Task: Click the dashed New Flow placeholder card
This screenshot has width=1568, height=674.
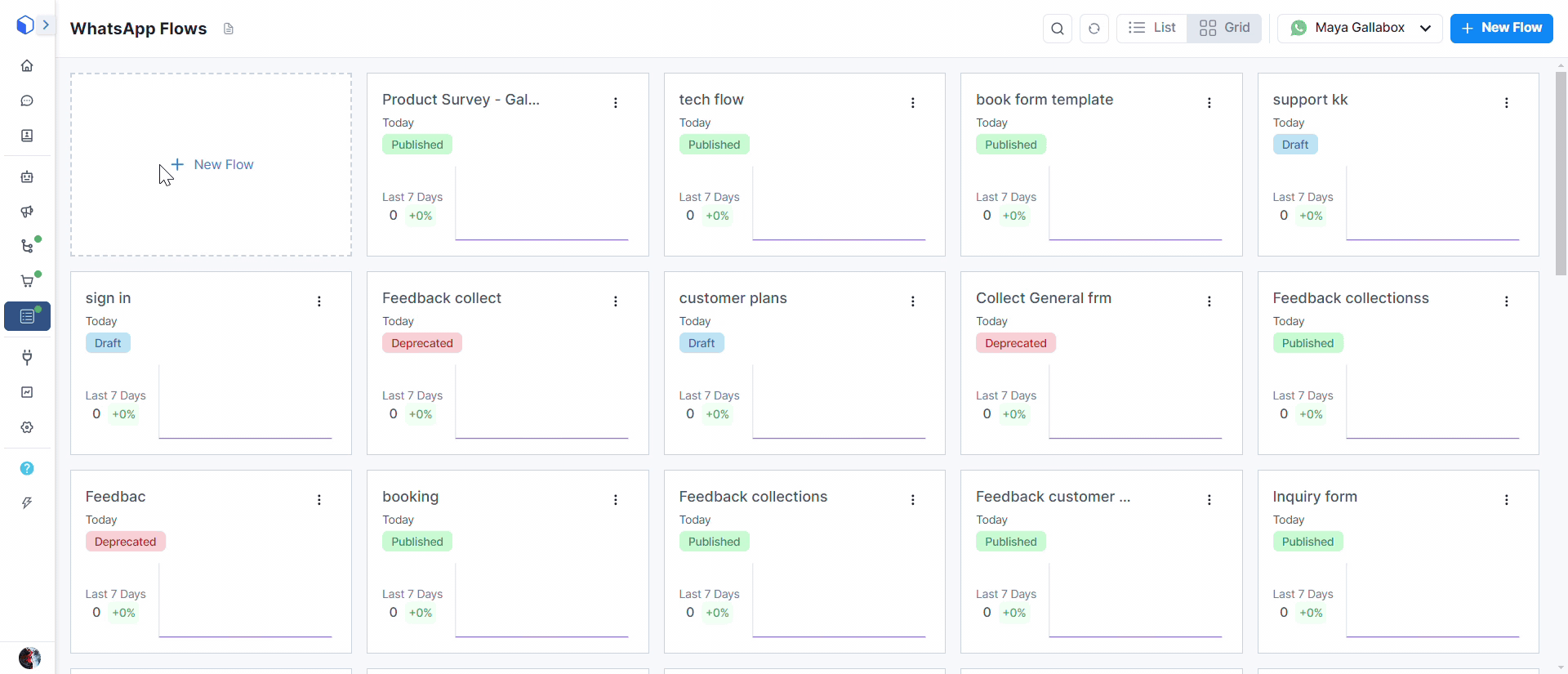Action: point(212,165)
